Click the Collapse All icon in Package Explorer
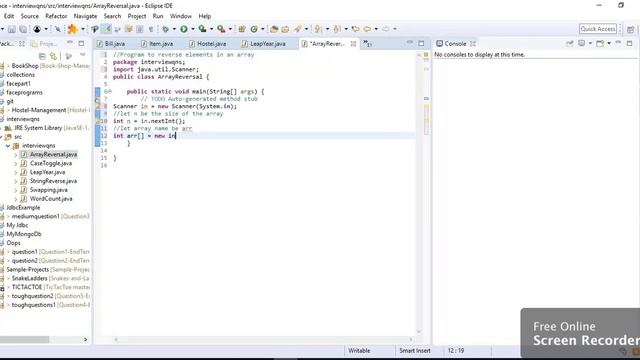Image resolution: width=640 pixels, height=360 pixels. [x=42, y=56]
